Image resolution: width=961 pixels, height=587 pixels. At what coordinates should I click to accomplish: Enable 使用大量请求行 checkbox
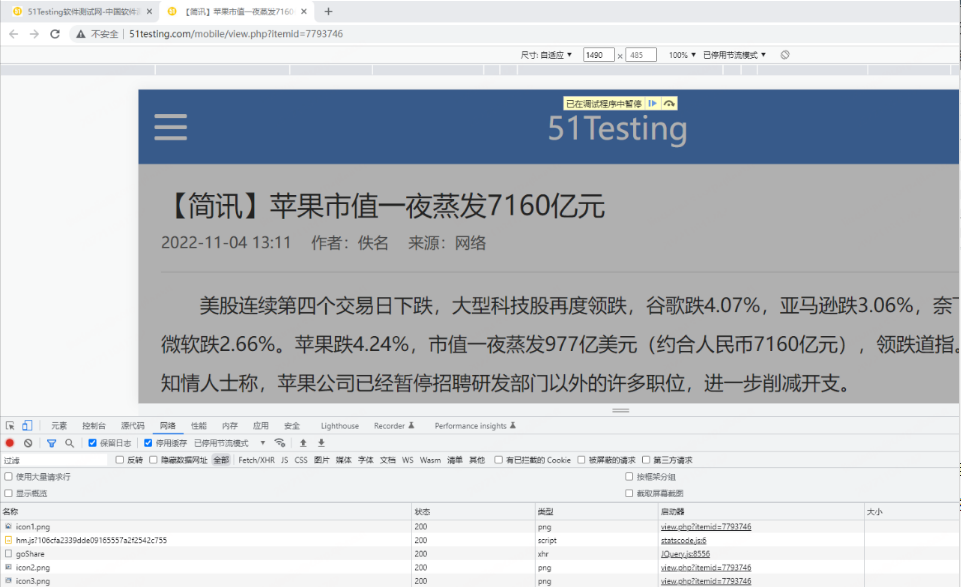click(x=9, y=476)
